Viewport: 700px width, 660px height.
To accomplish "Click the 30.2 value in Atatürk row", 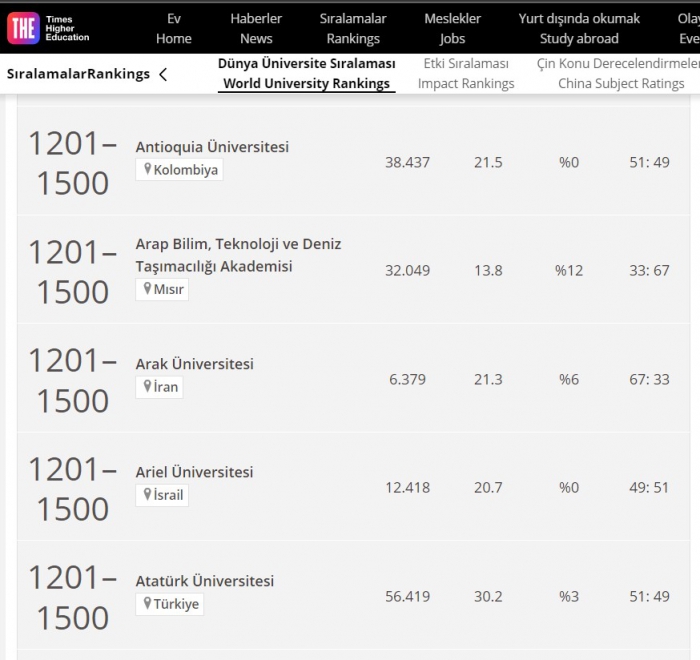I will click(x=488, y=596).
